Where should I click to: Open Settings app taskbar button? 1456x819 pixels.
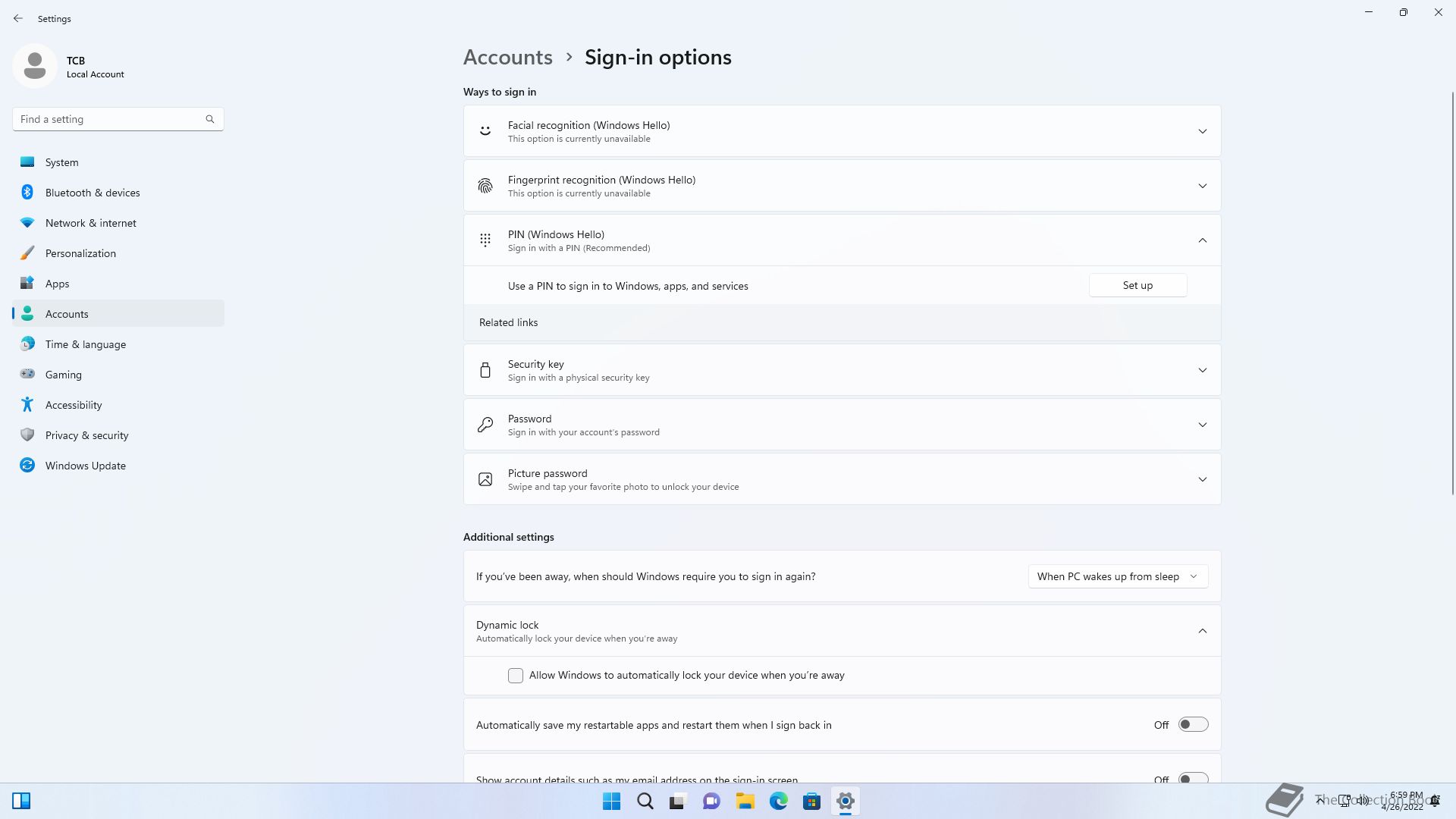[x=845, y=801]
